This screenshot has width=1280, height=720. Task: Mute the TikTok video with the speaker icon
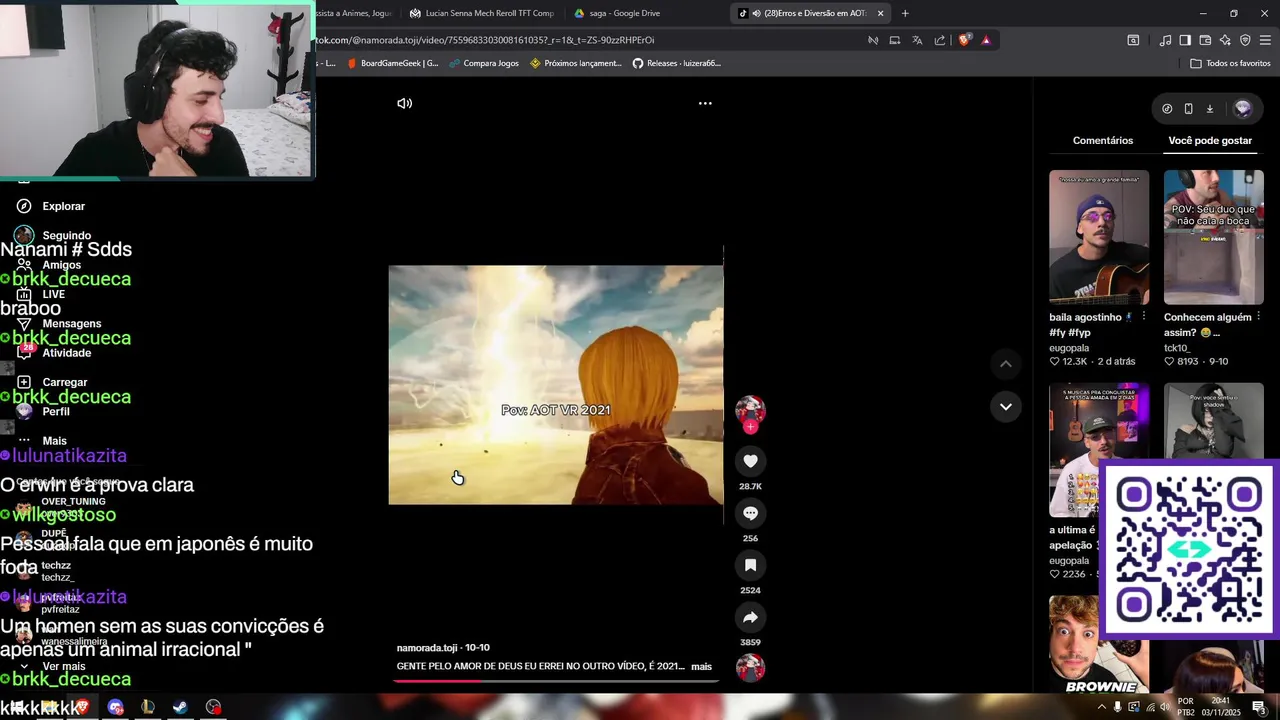tap(404, 103)
